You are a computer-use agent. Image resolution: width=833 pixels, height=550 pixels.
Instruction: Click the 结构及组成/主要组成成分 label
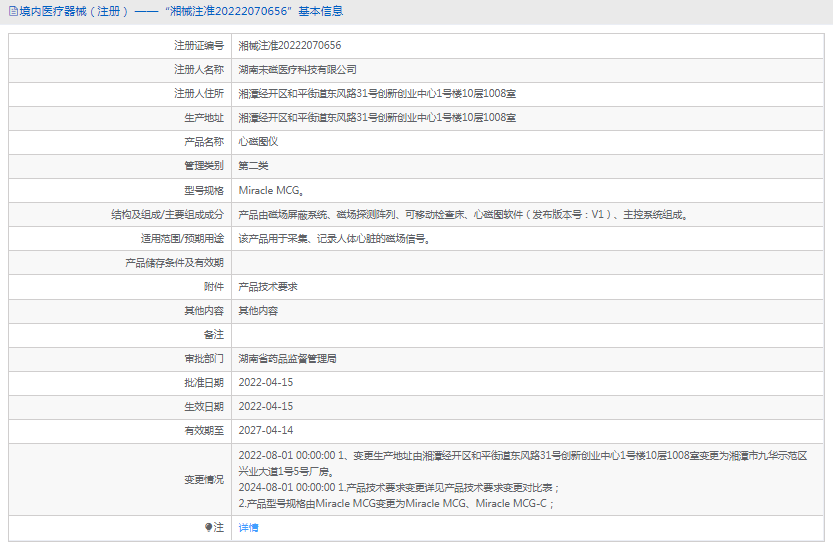167,215
